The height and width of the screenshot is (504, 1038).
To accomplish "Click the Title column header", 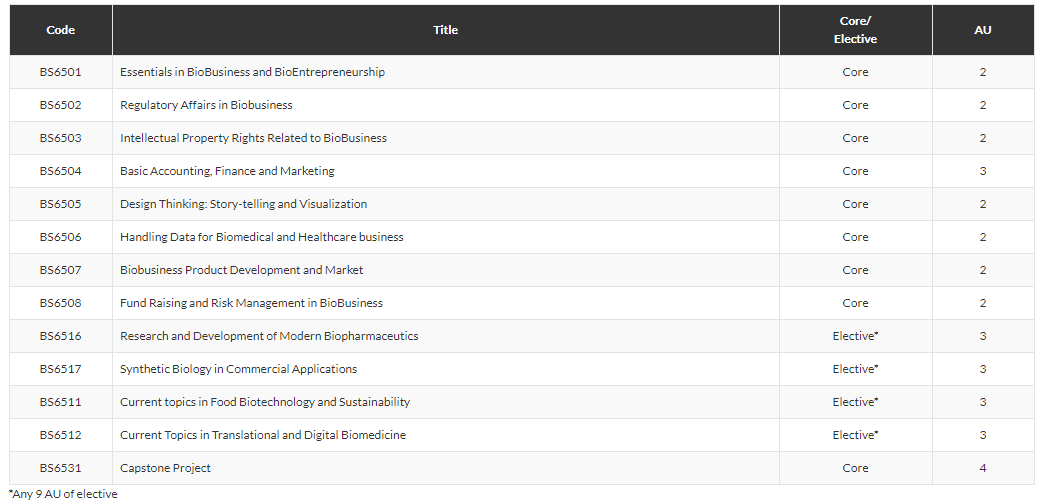I will [445, 30].
